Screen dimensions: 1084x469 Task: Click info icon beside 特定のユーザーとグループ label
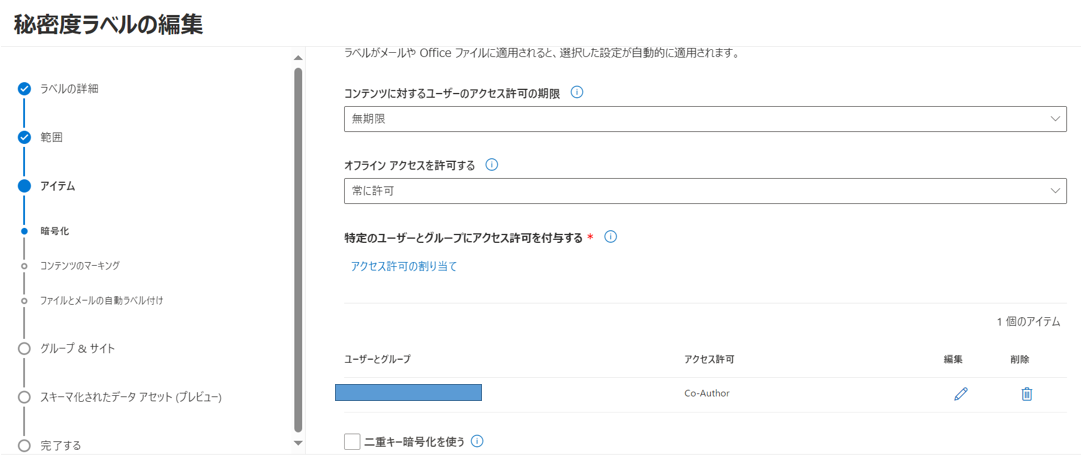click(610, 237)
